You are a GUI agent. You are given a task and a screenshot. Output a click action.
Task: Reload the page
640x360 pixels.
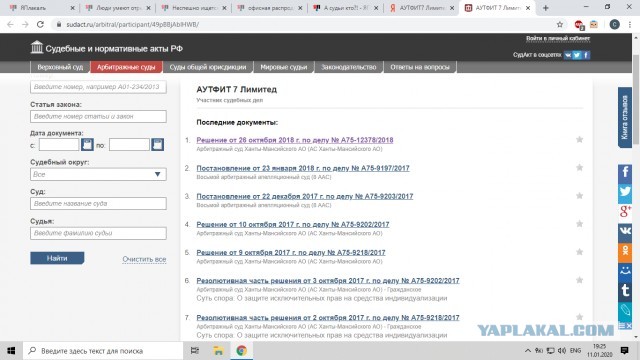(40, 24)
